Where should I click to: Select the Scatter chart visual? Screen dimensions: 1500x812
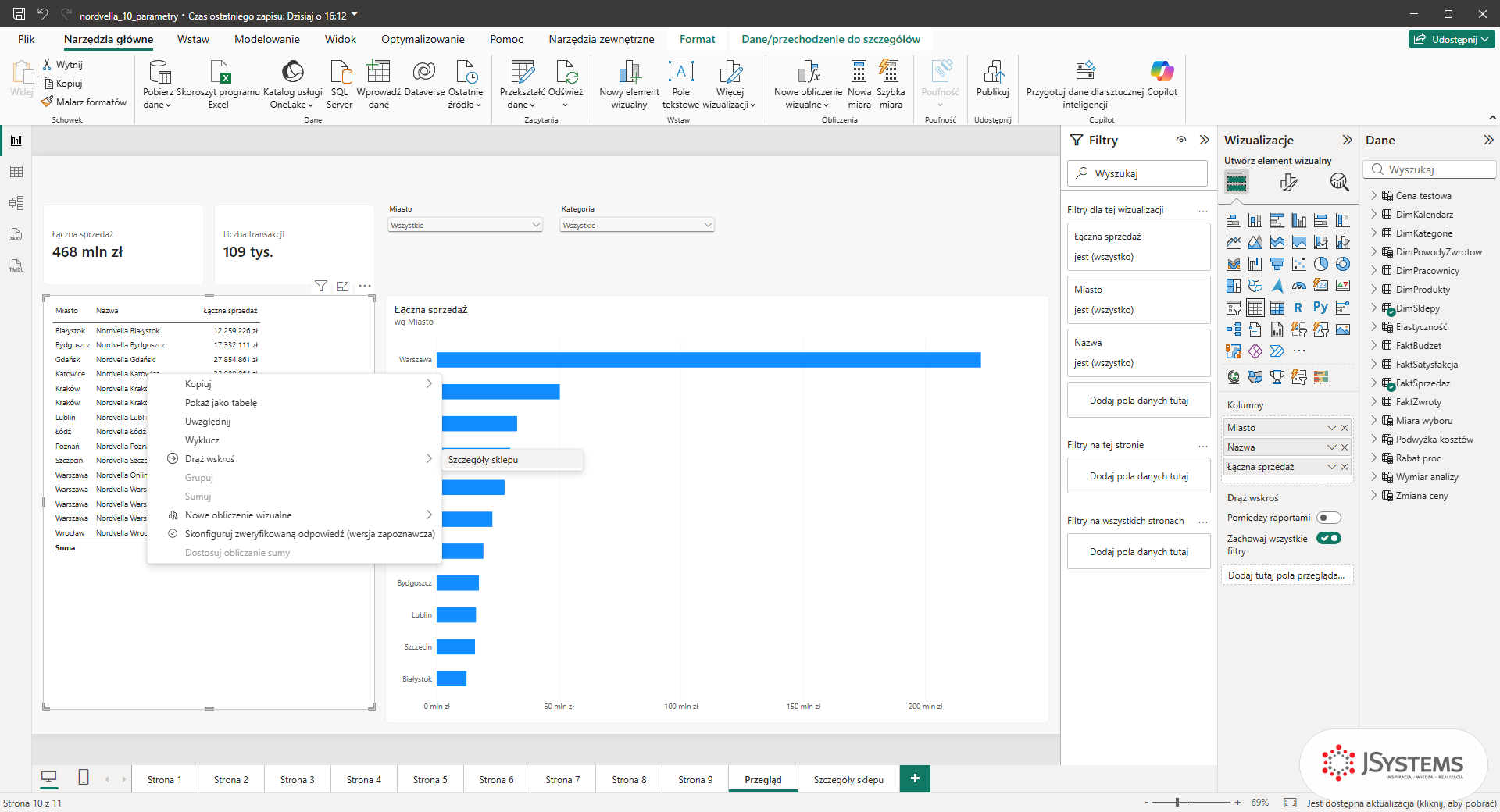1298,264
